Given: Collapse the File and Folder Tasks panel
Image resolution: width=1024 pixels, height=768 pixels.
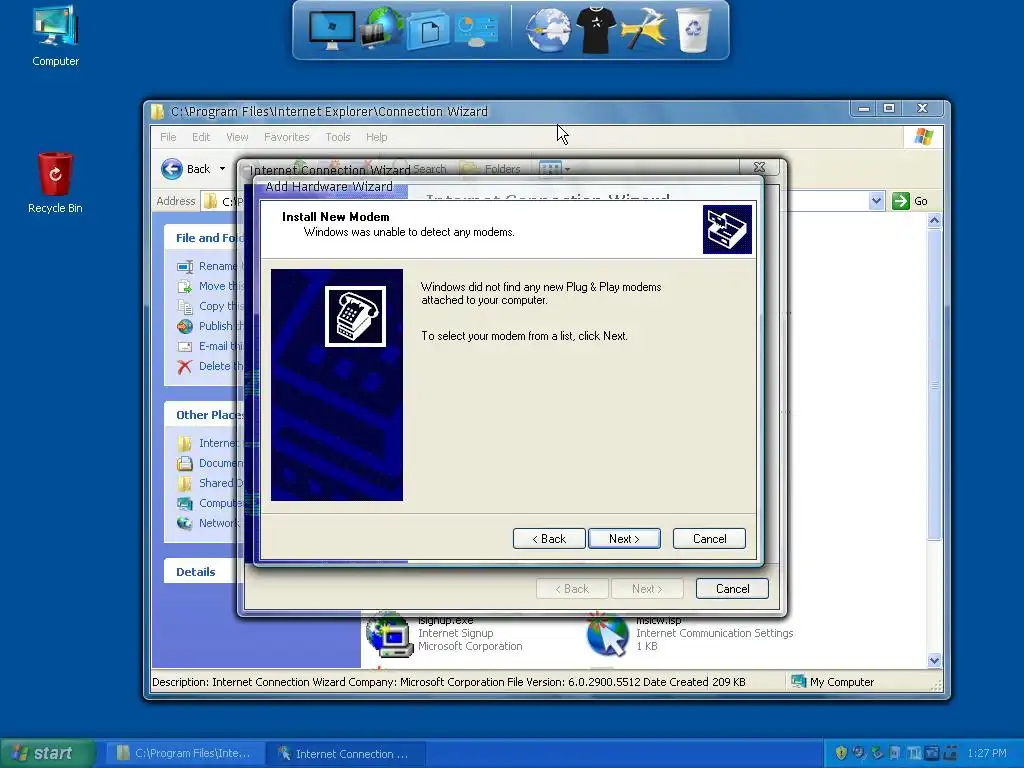Looking at the screenshot, I should (x=204, y=238).
